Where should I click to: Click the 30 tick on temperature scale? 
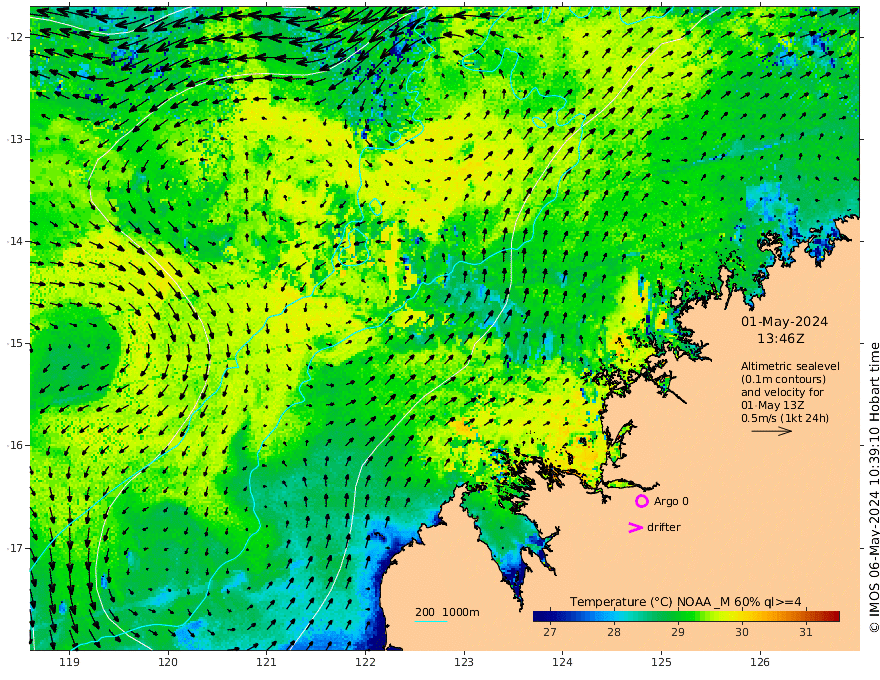tap(742, 632)
